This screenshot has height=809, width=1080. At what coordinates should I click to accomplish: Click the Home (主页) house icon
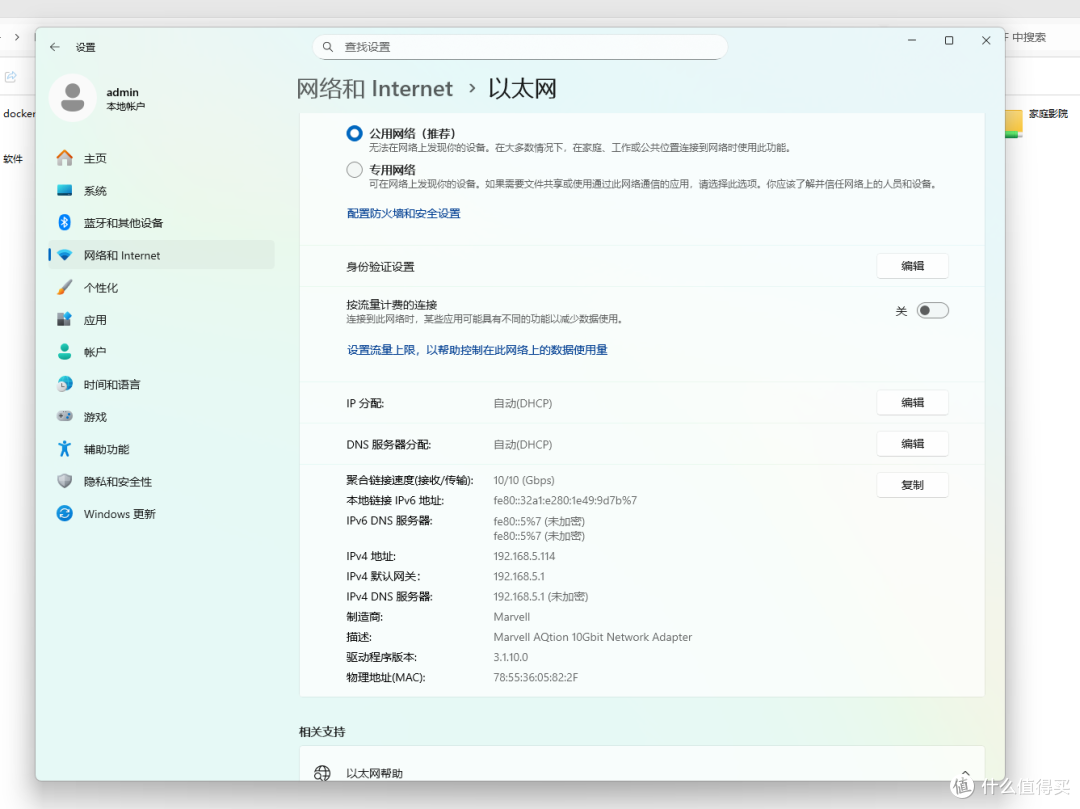pyautogui.click(x=65, y=158)
